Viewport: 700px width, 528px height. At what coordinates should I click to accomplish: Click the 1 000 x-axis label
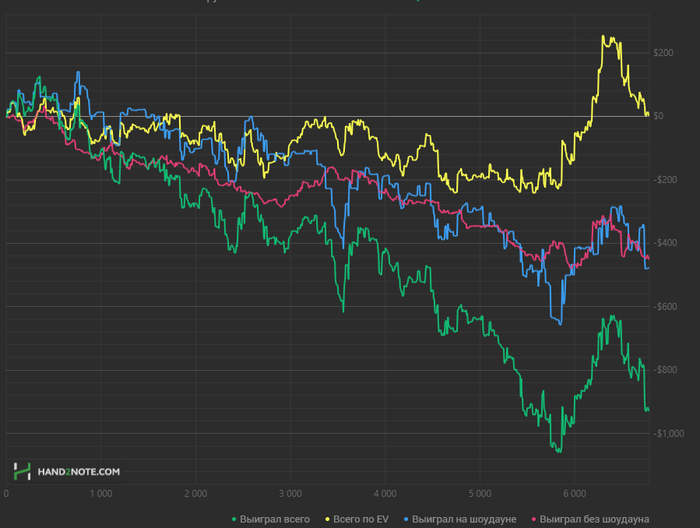(101, 494)
